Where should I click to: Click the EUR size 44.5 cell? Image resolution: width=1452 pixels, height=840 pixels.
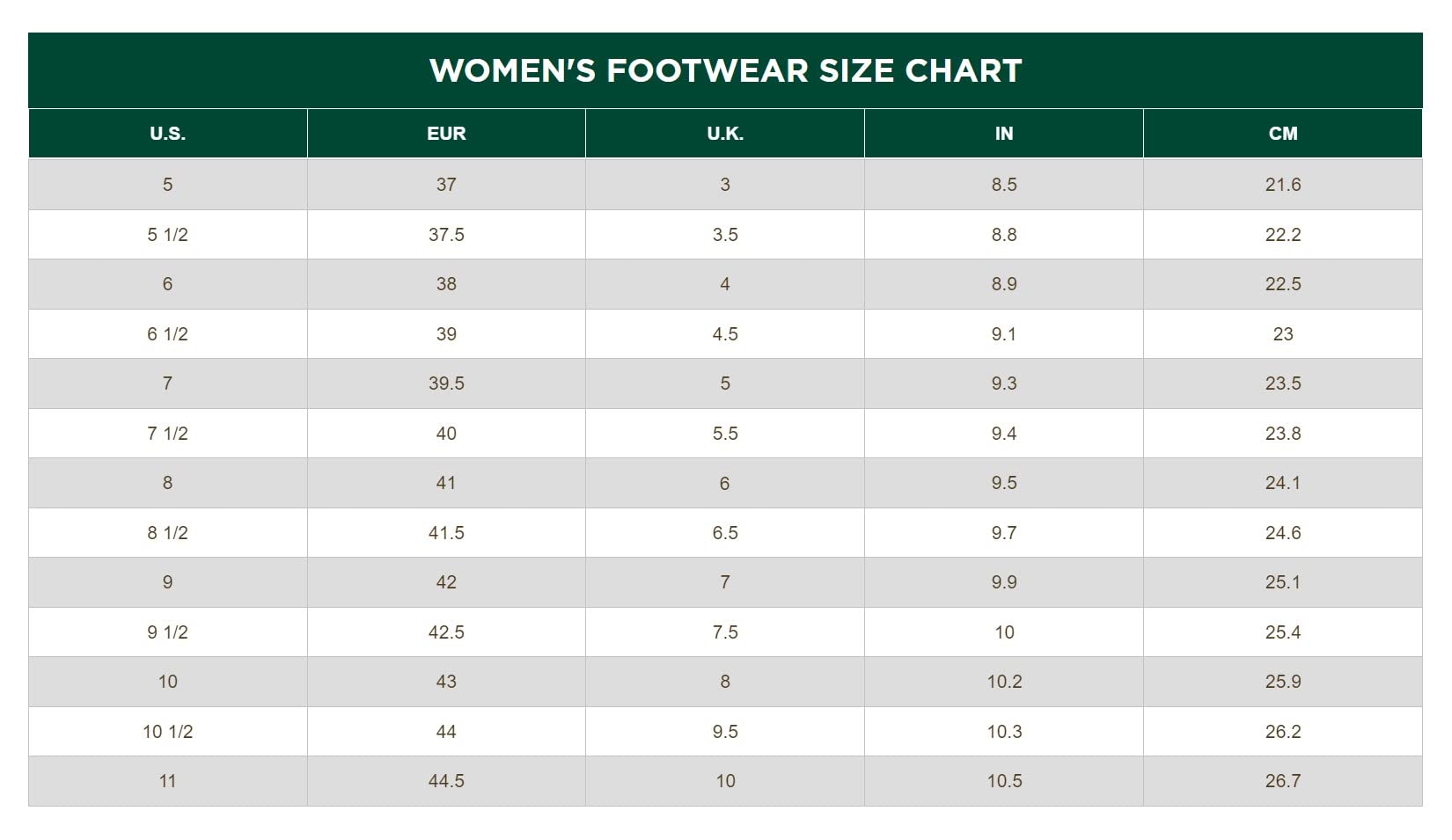(x=446, y=781)
